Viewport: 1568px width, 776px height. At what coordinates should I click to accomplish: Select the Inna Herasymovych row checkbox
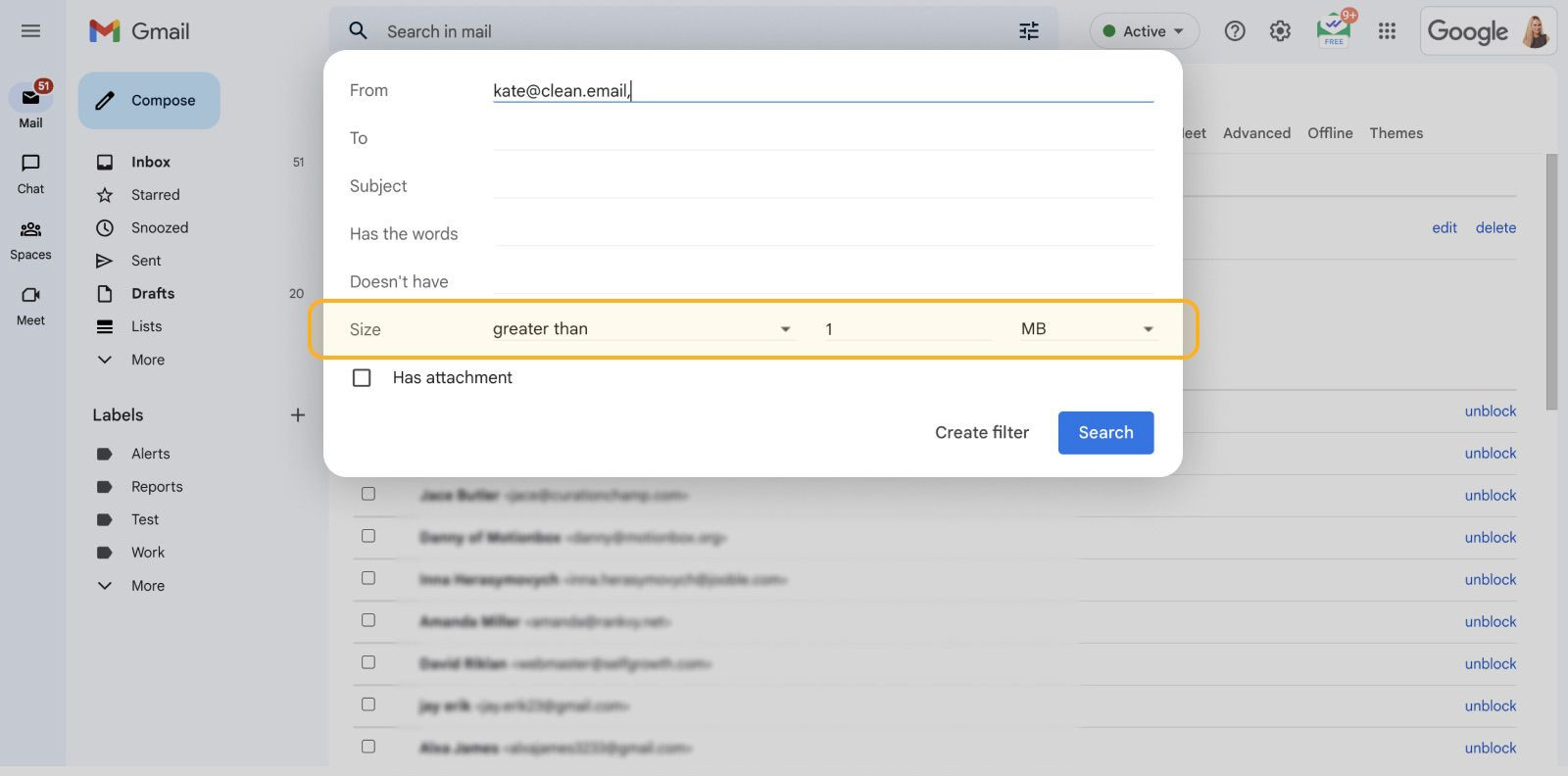pyautogui.click(x=368, y=578)
